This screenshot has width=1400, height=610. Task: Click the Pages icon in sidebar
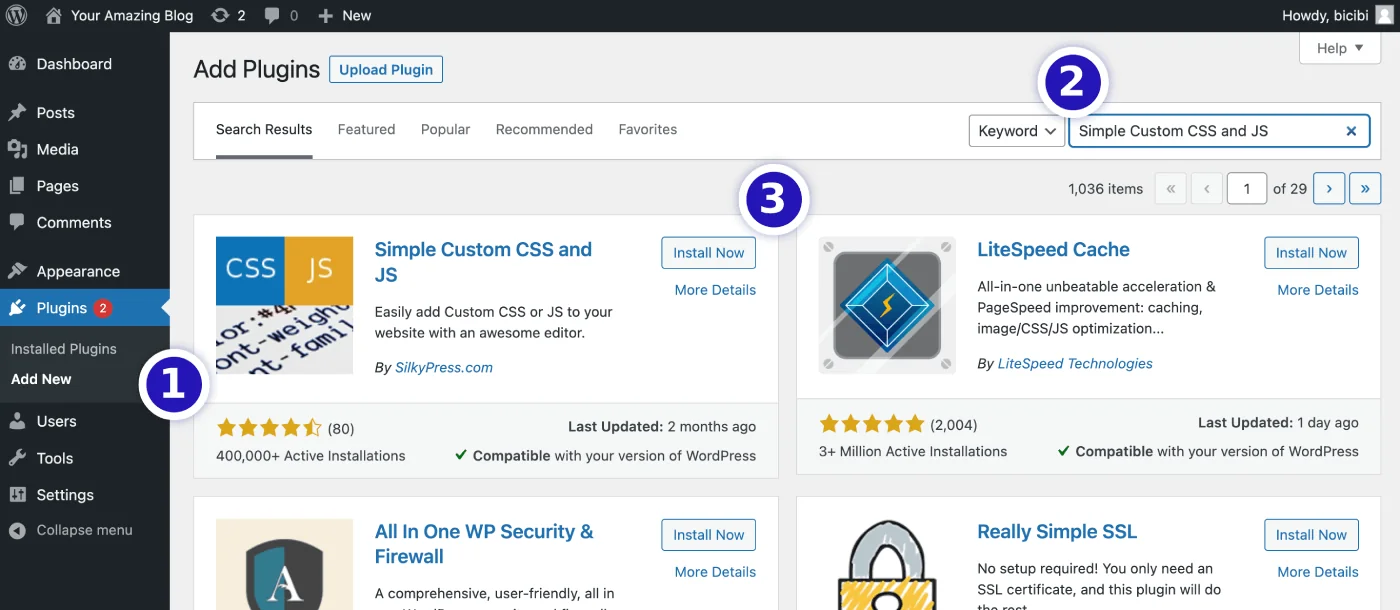tap(17, 186)
